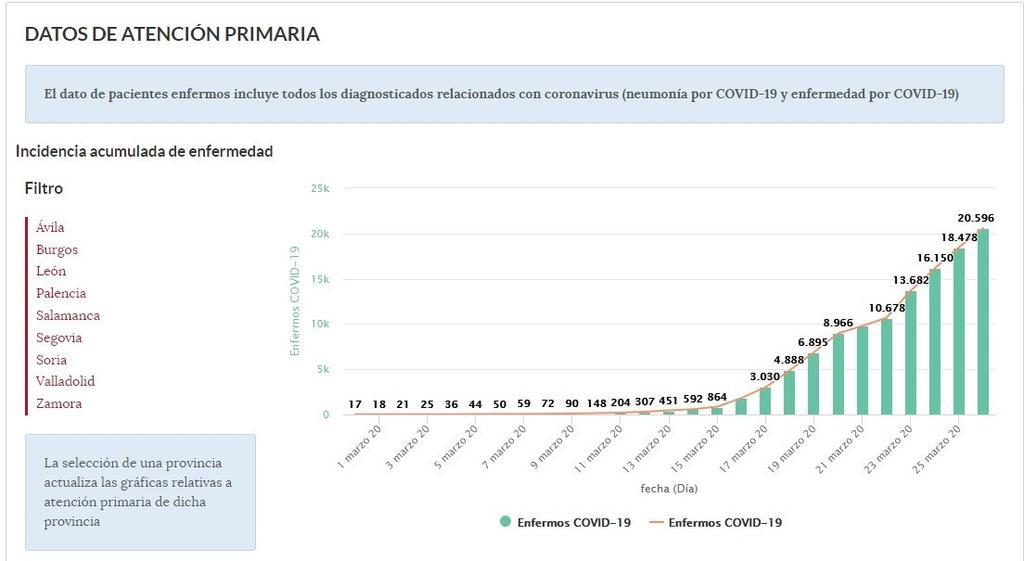Select Ávila in the province filter
The height and width of the screenshot is (561, 1024).
(50, 228)
